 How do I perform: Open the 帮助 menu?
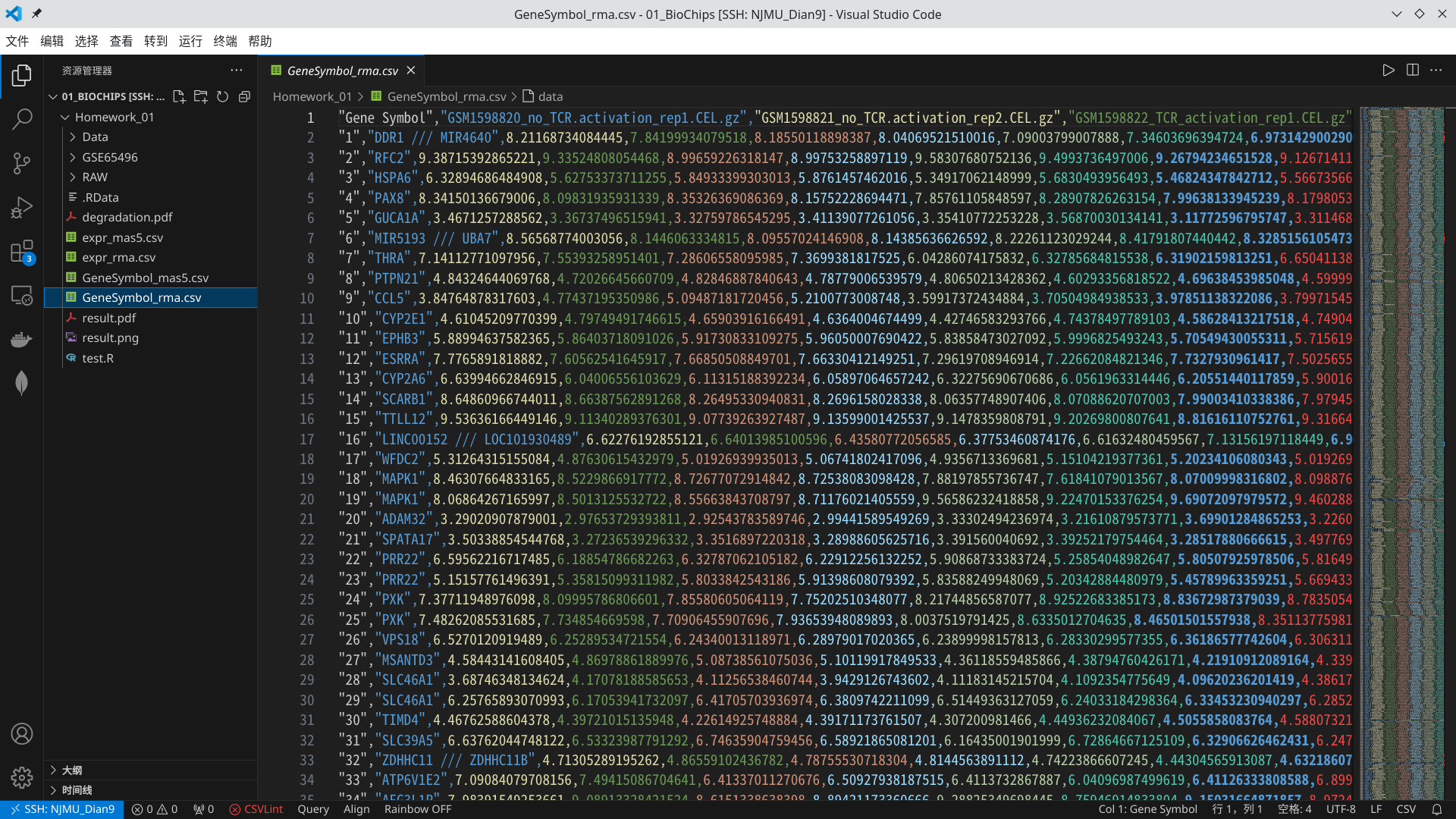click(260, 41)
